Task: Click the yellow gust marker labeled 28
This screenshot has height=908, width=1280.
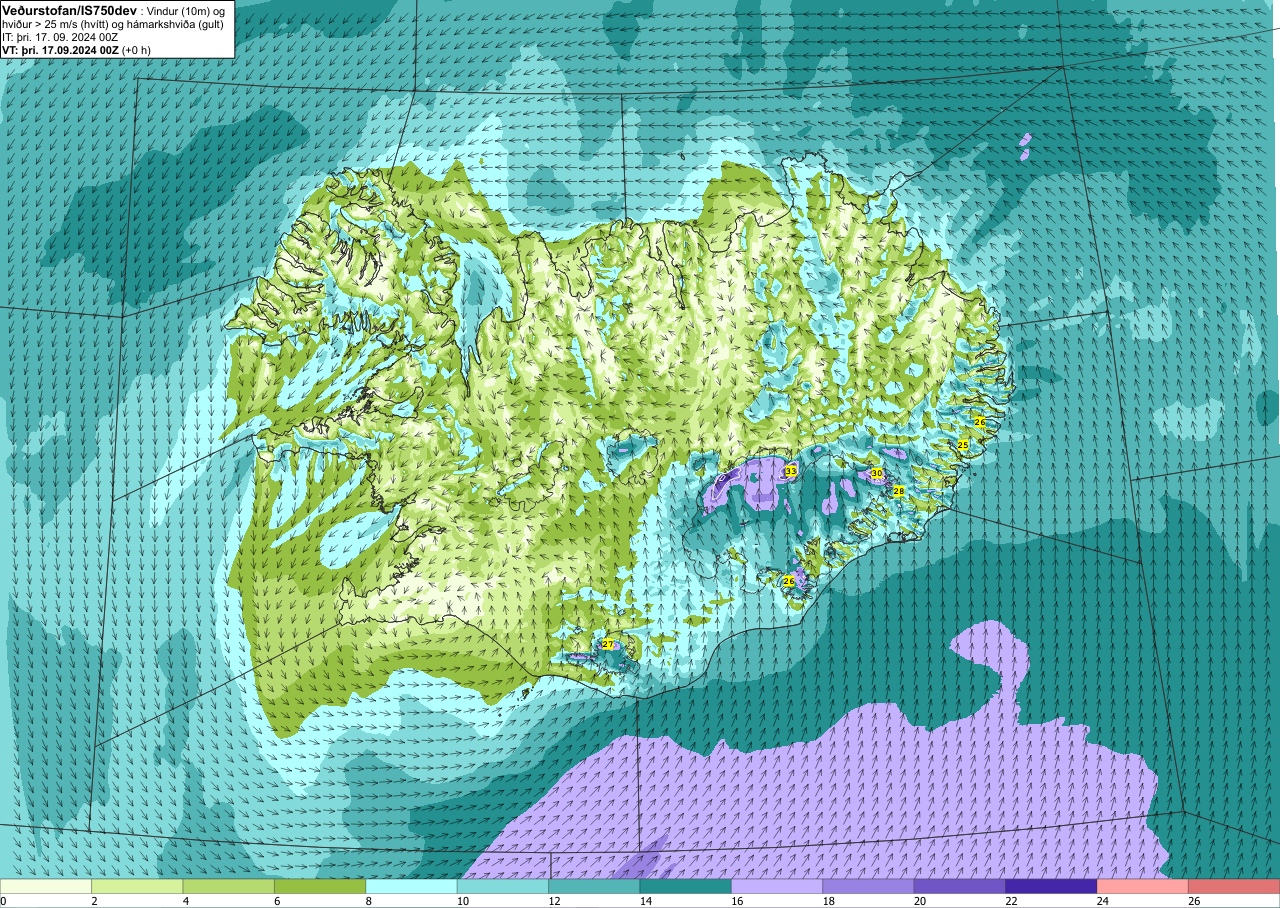Action: (899, 491)
